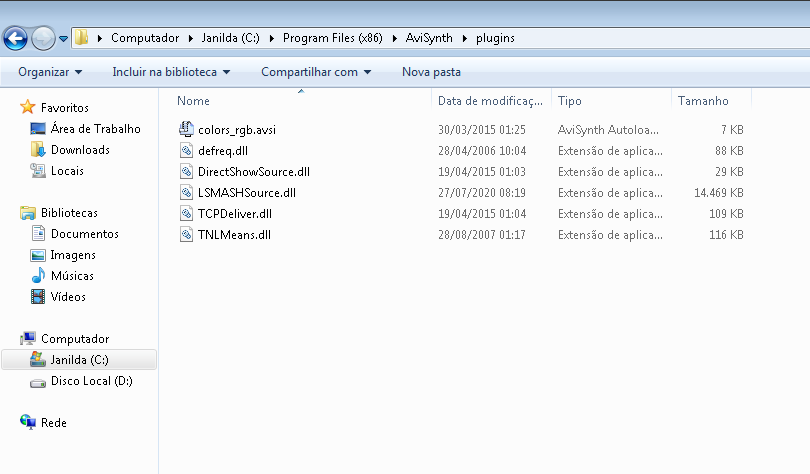The image size is (810, 474).
Task: Open Vídeos library
Action: (x=68, y=297)
